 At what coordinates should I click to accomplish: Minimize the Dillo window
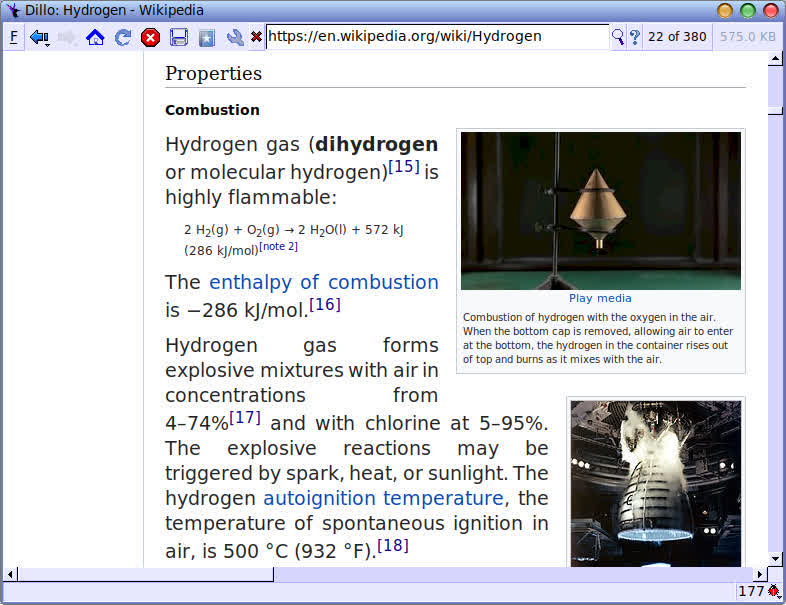coord(724,11)
